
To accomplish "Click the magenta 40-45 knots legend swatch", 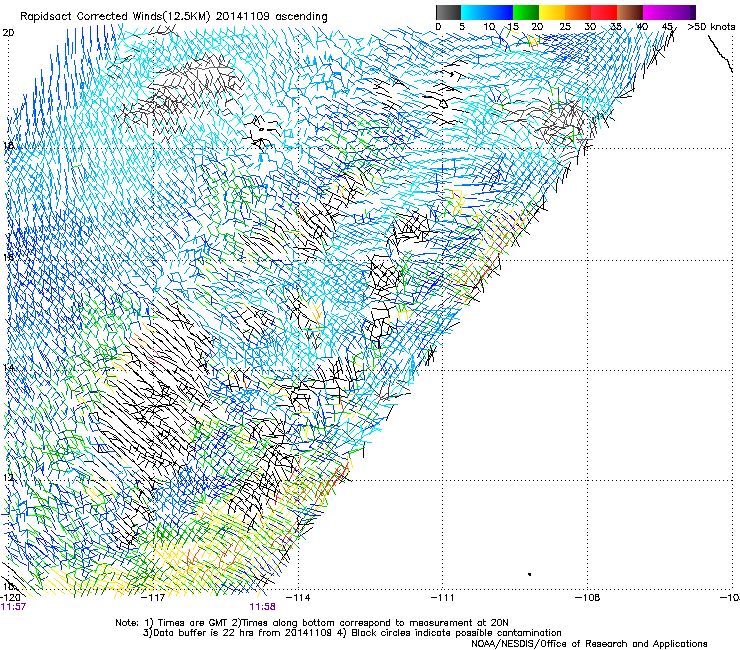I will (656, 12).
